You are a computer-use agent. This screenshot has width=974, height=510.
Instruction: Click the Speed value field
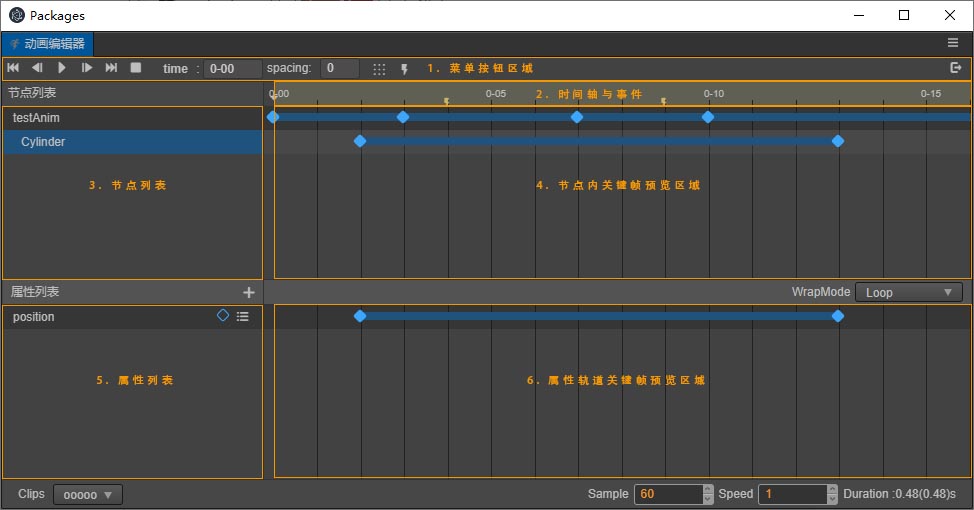click(793, 494)
